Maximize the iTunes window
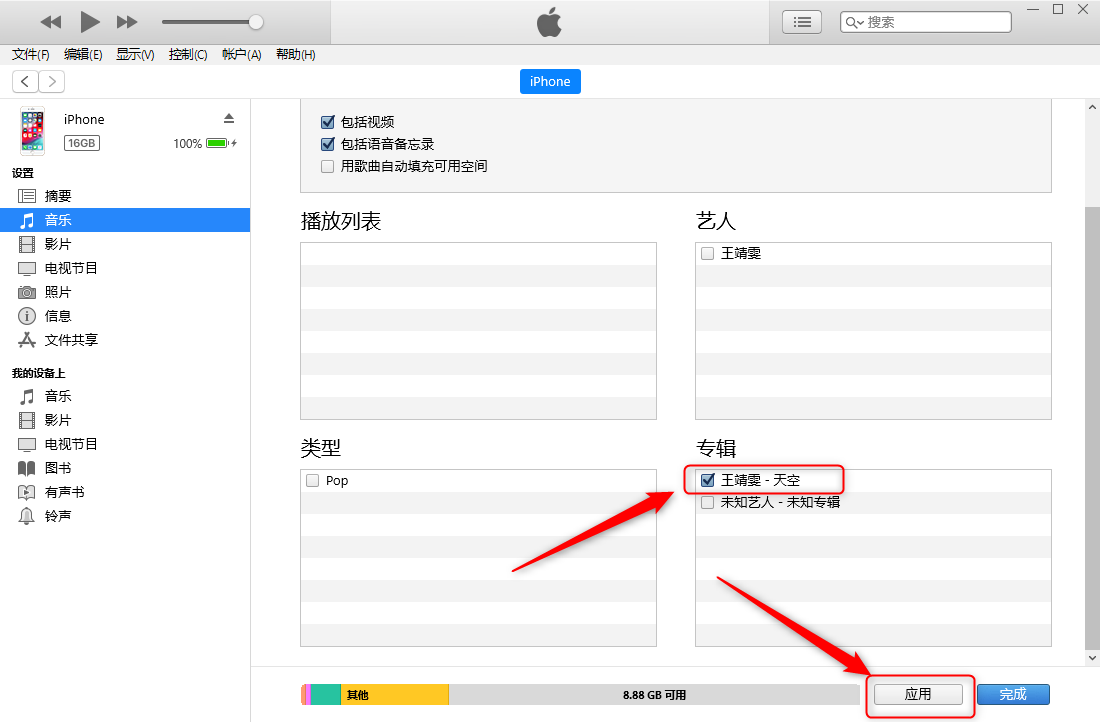The image size is (1100, 722). tap(1058, 9)
